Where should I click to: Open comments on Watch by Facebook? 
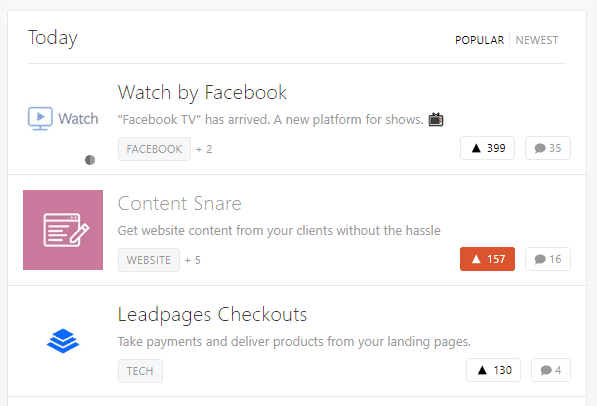coord(548,148)
